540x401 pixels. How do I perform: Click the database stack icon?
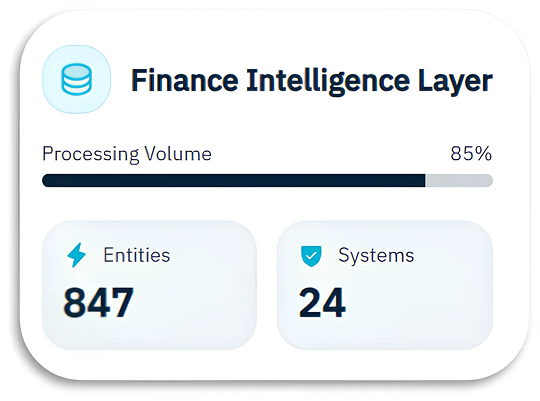(76, 79)
